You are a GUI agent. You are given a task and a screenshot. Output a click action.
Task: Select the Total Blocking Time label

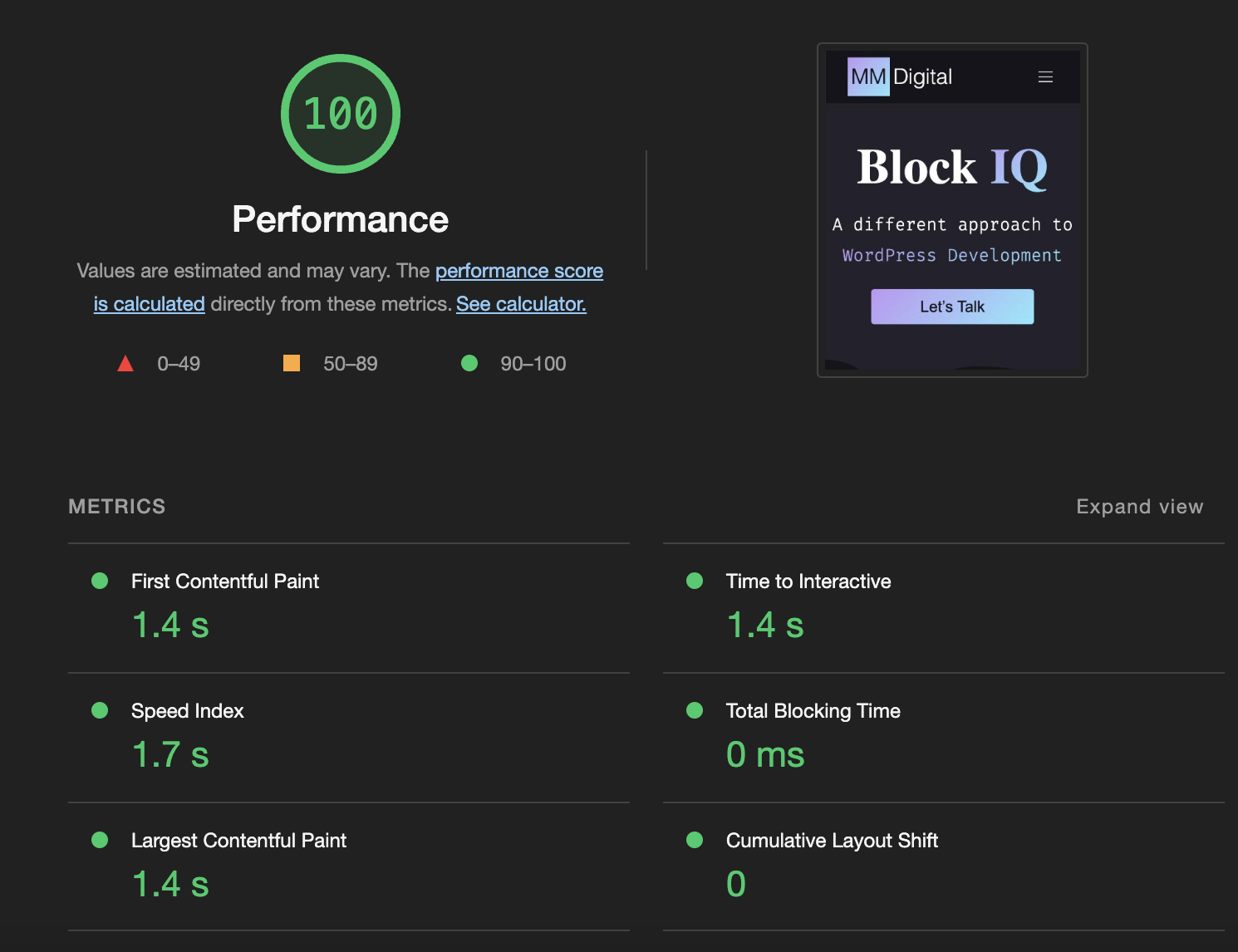[813, 711]
